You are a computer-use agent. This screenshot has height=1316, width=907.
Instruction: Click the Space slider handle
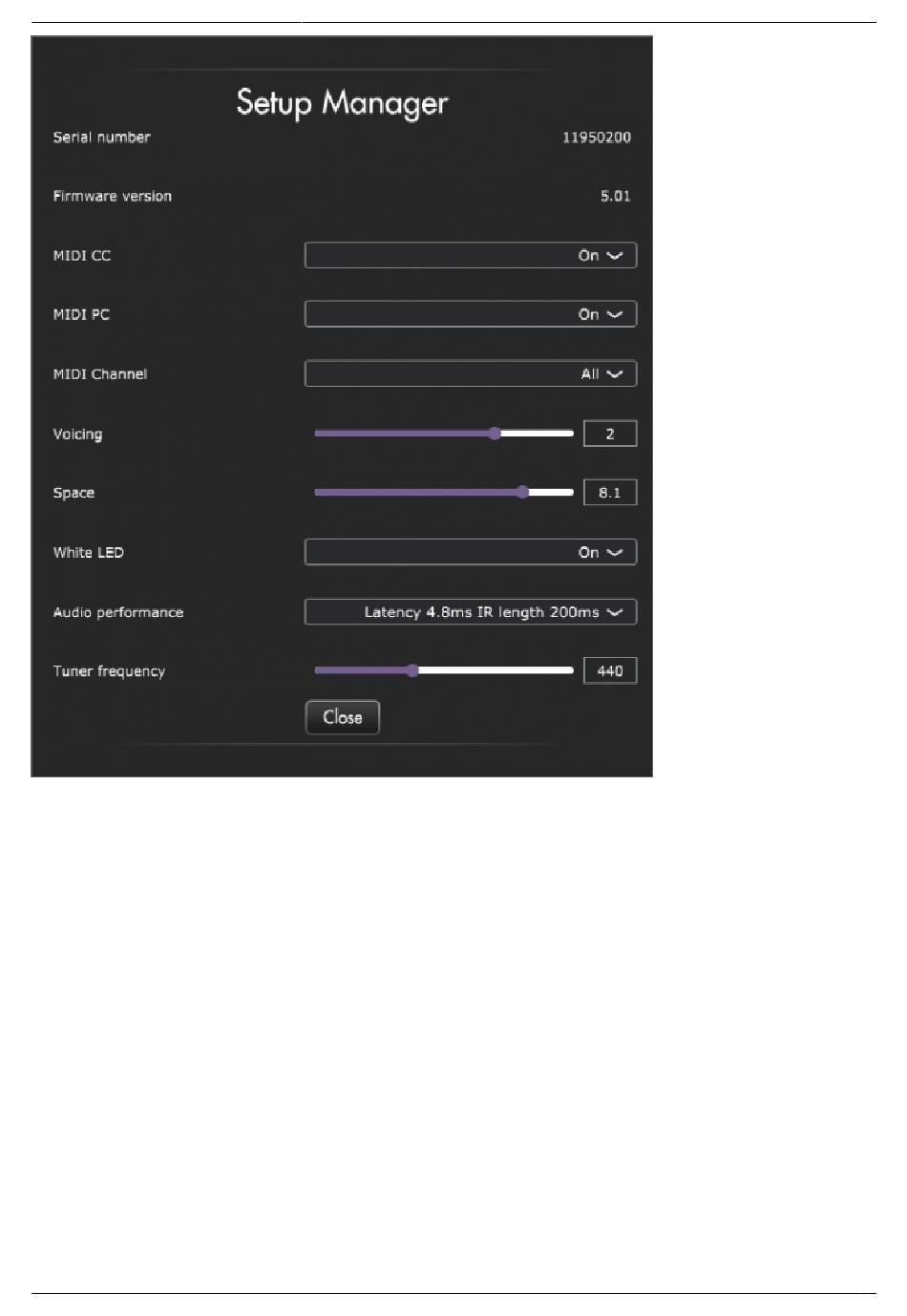pos(522,493)
